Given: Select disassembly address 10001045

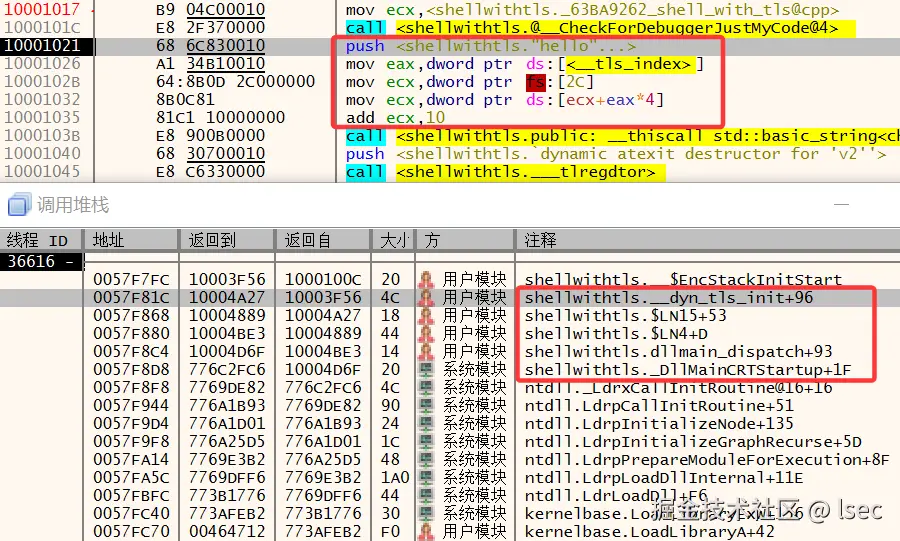Looking at the screenshot, I should tap(42, 172).
